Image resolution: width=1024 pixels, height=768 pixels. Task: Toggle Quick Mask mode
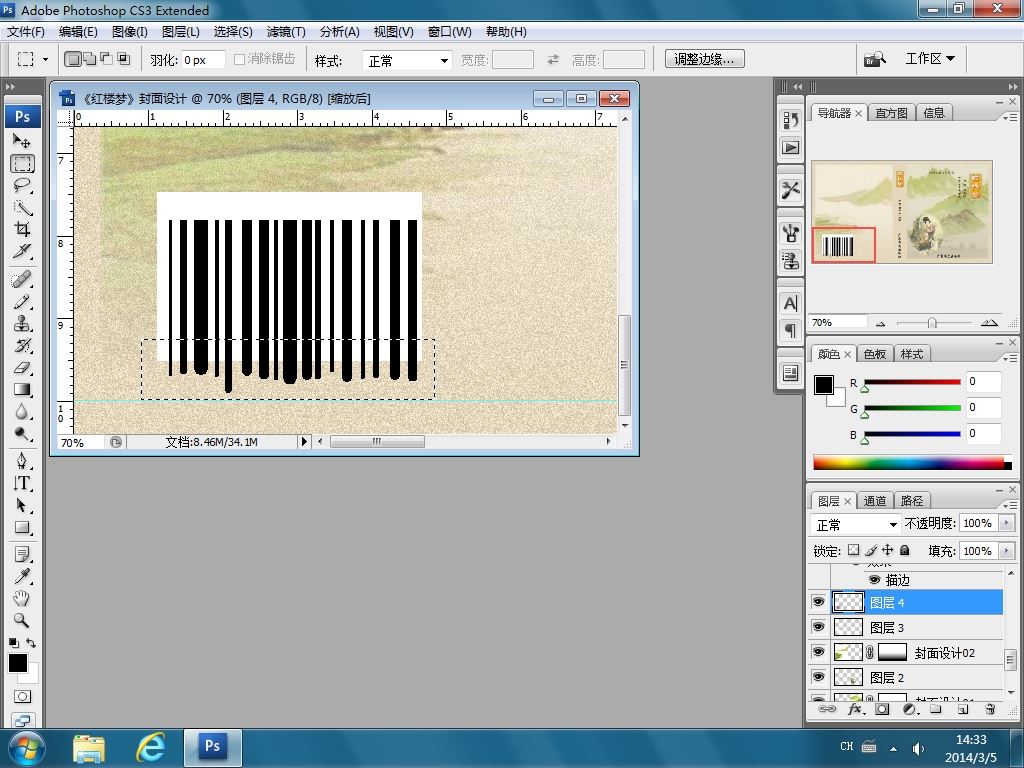[x=22, y=697]
